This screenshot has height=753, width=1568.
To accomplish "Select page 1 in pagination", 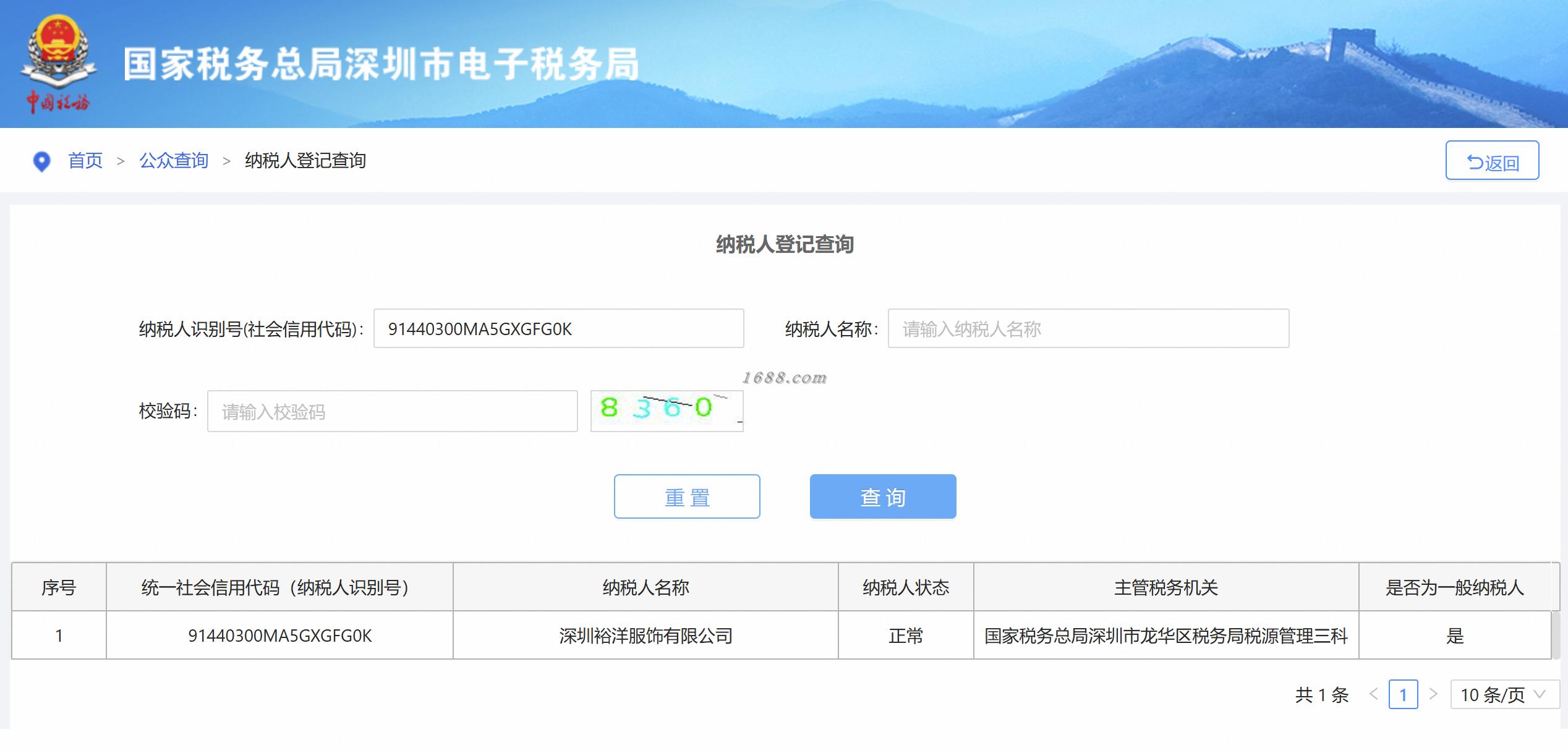I will [x=1403, y=694].
